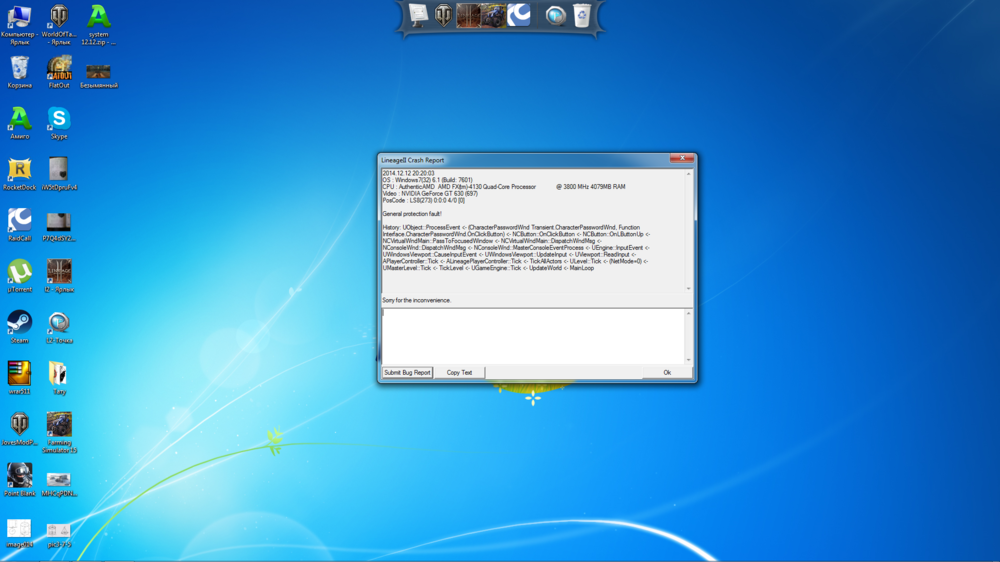Select the µTorrent desktop shortcut
The image size is (1000, 562).
point(19,272)
